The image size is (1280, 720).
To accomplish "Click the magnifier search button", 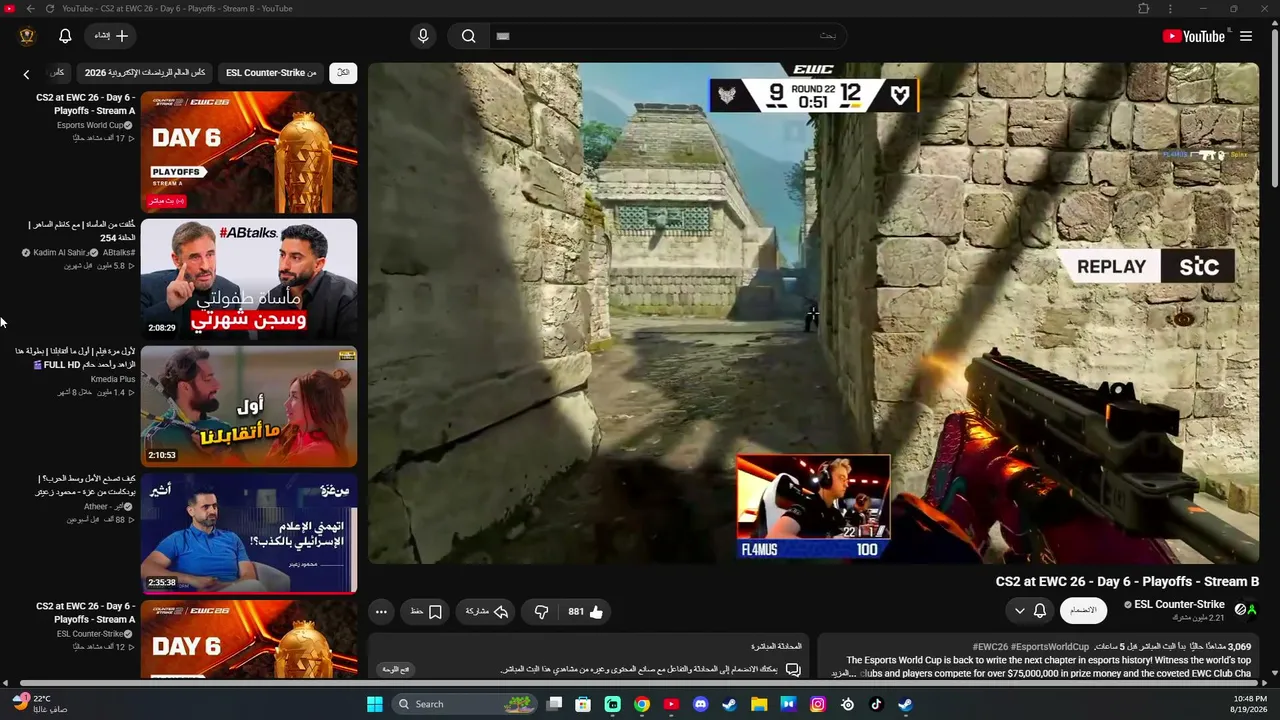I will coord(468,36).
